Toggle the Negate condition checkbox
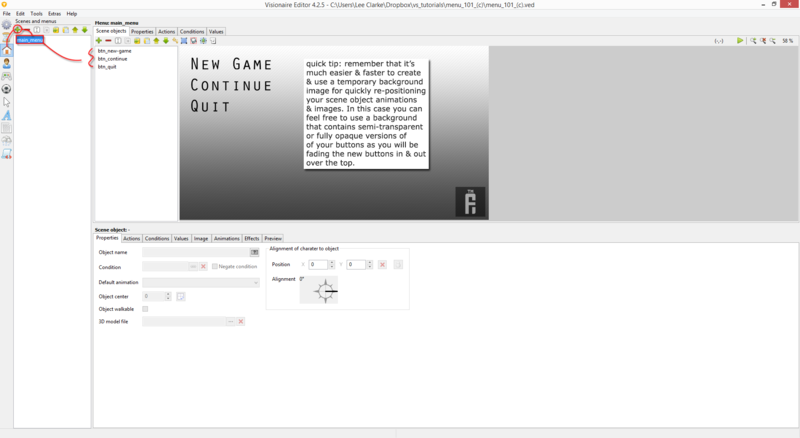 [215, 267]
